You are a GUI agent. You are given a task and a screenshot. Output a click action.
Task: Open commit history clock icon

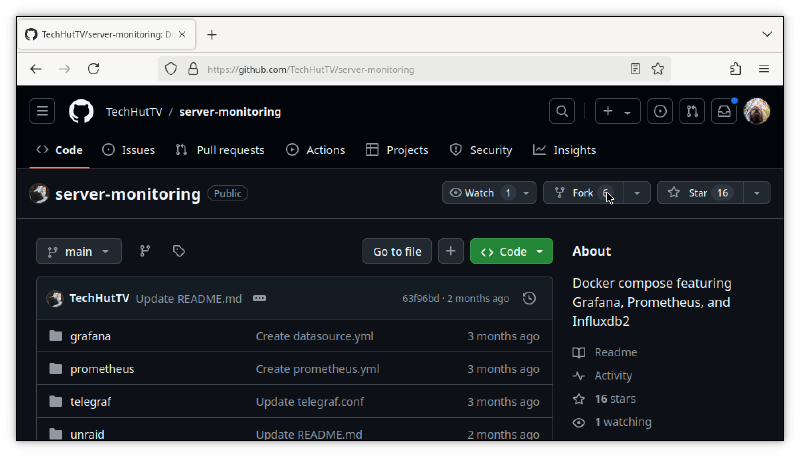click(x=529, y=299)
